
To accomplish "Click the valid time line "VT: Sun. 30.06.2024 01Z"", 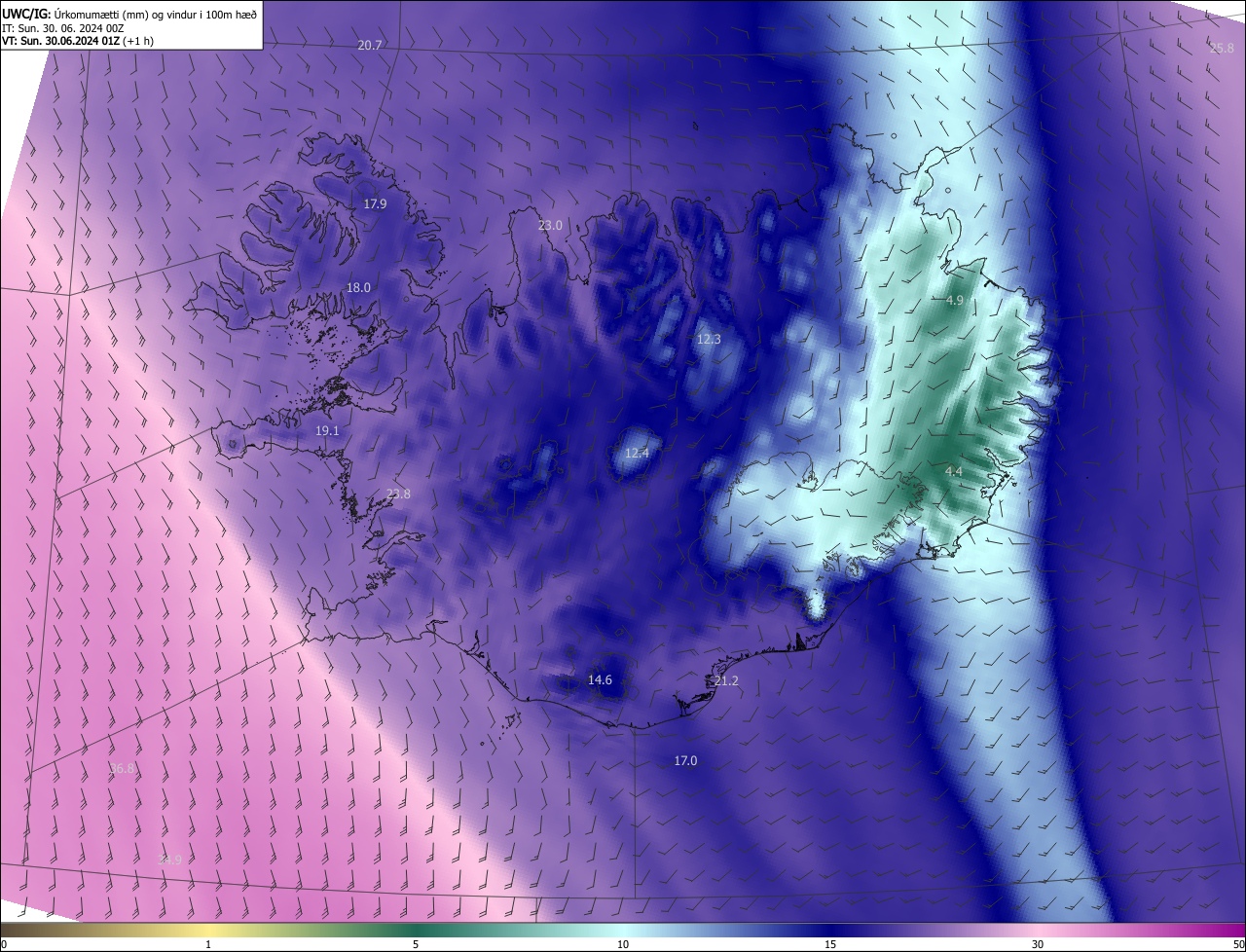I will 60,41.
